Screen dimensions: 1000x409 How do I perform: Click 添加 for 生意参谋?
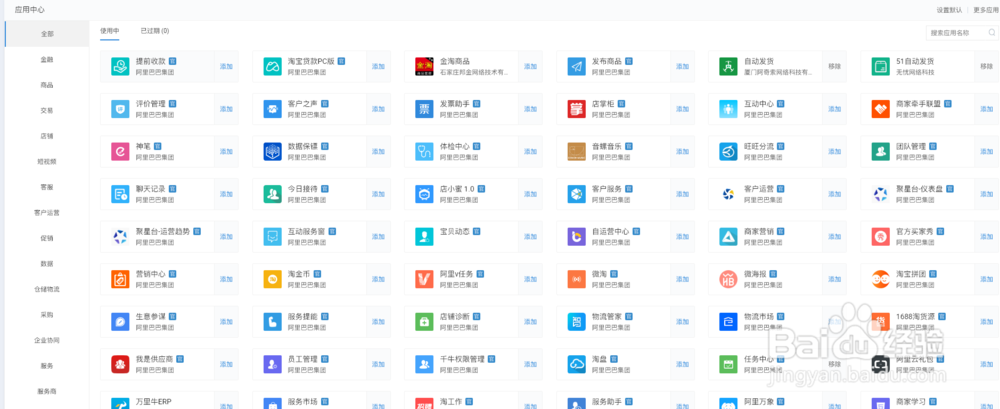point(226,322)
